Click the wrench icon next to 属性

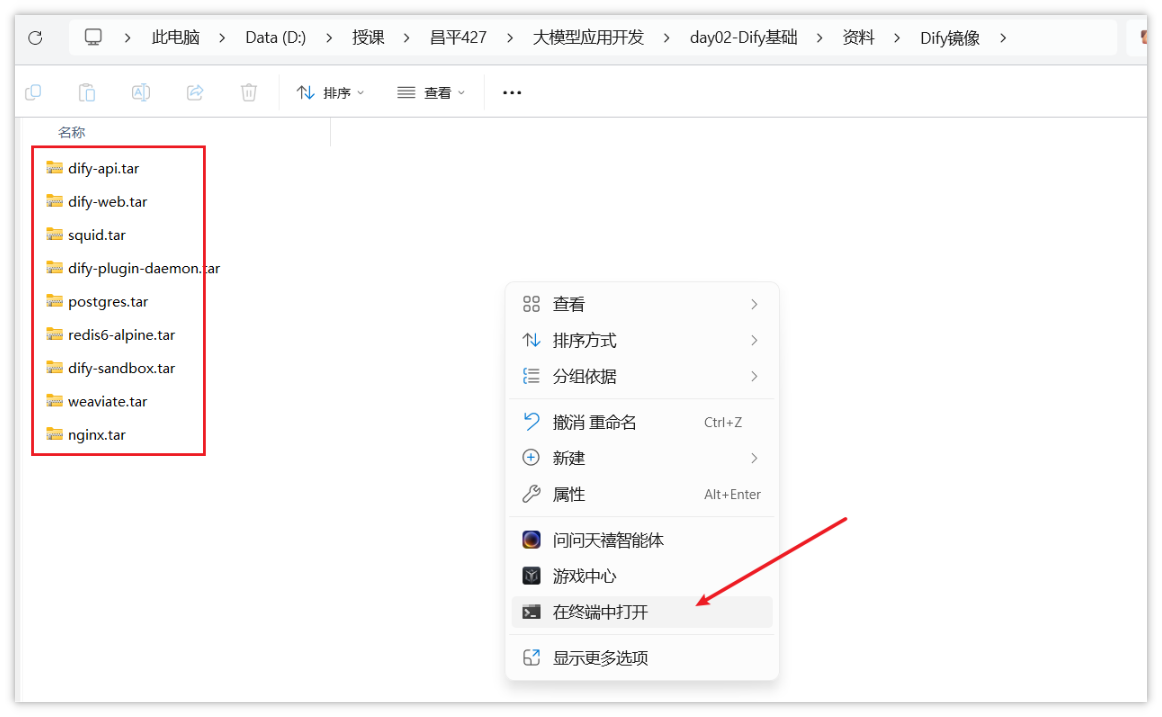531,494
